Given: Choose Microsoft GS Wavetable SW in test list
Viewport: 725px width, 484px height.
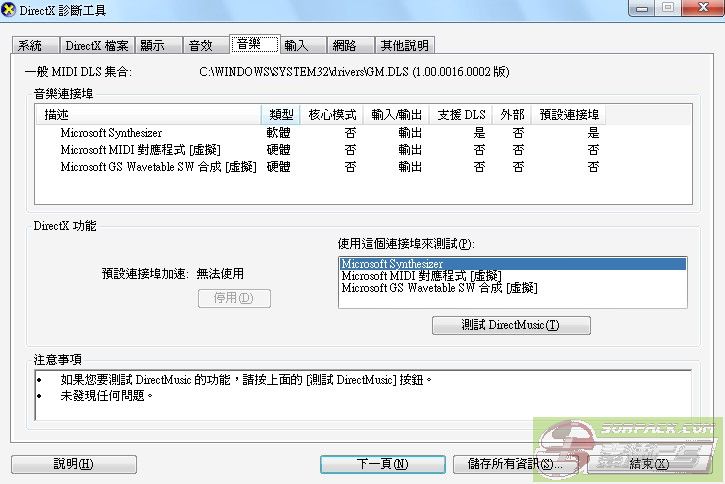Looking at the screenshot, I should (440, 288).
